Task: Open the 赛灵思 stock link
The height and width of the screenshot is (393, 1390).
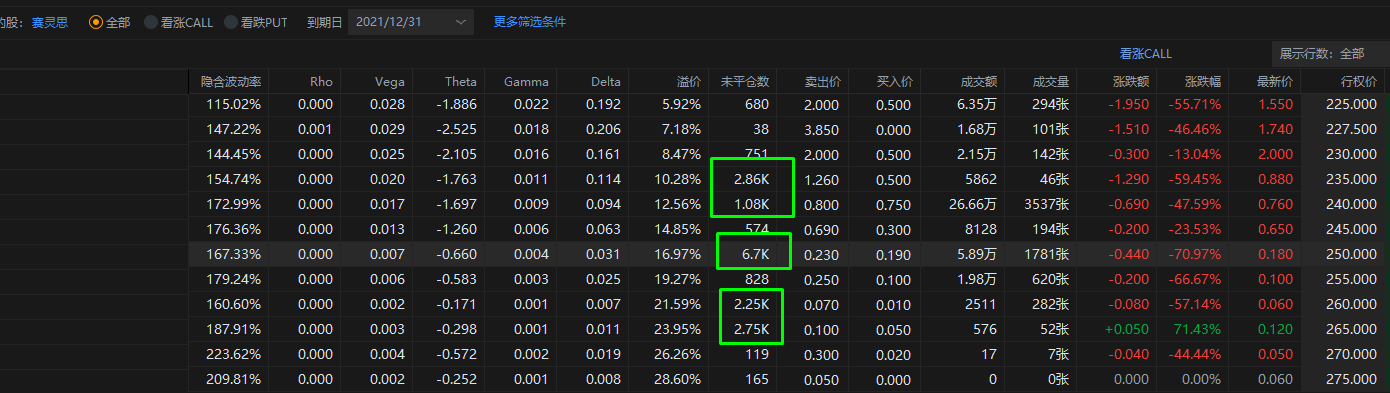Action: point(50,22)
